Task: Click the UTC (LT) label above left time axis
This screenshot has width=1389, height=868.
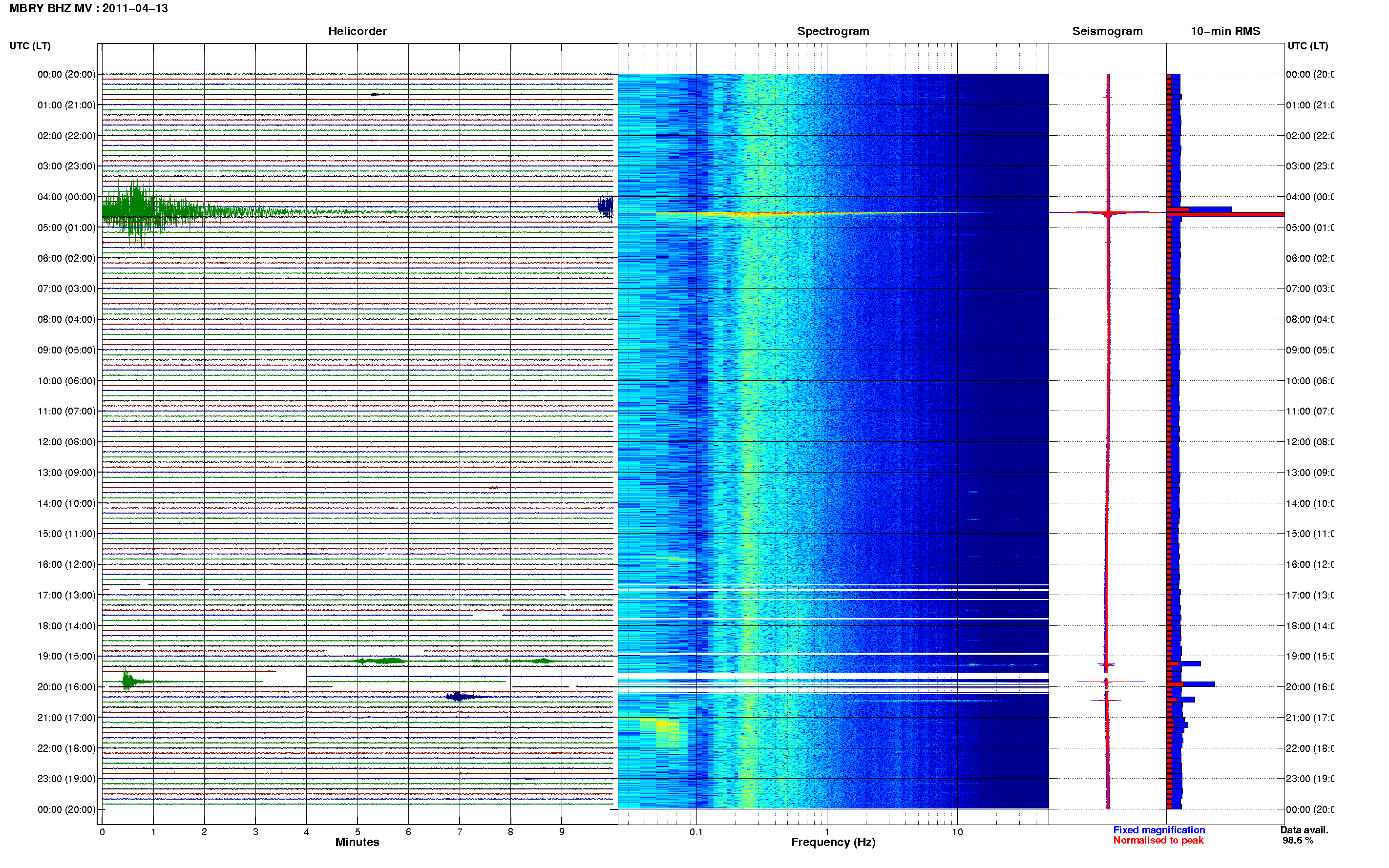Action: point(30,46)
